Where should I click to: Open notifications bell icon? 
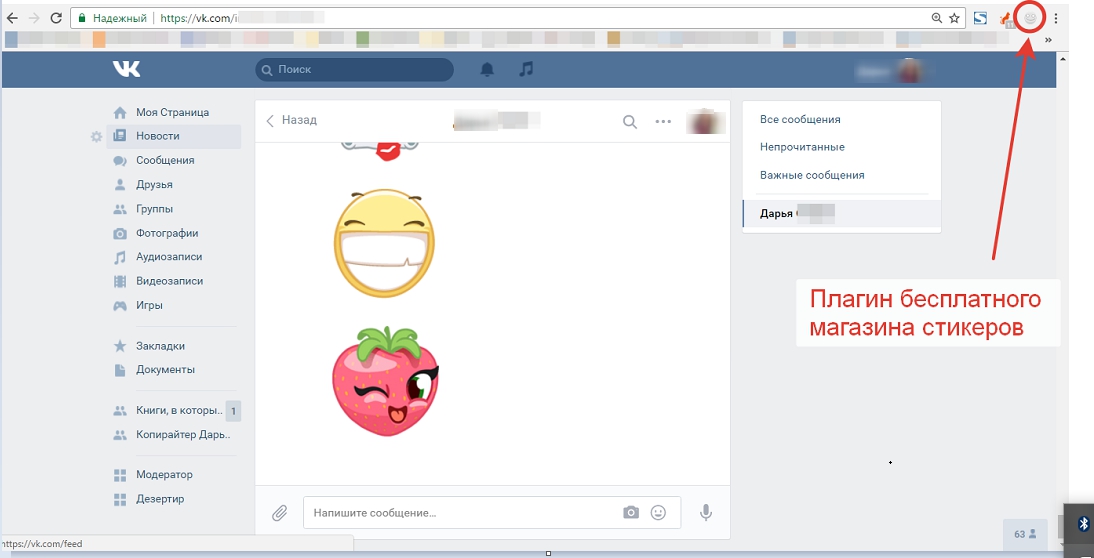pos(488,69)
